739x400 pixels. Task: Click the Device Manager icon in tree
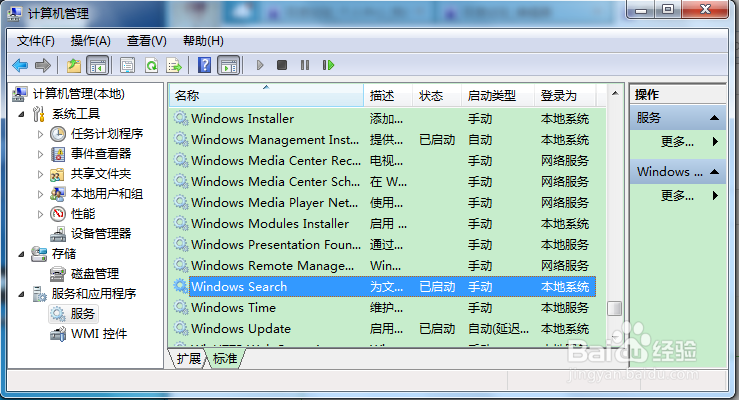click(57, 234)
